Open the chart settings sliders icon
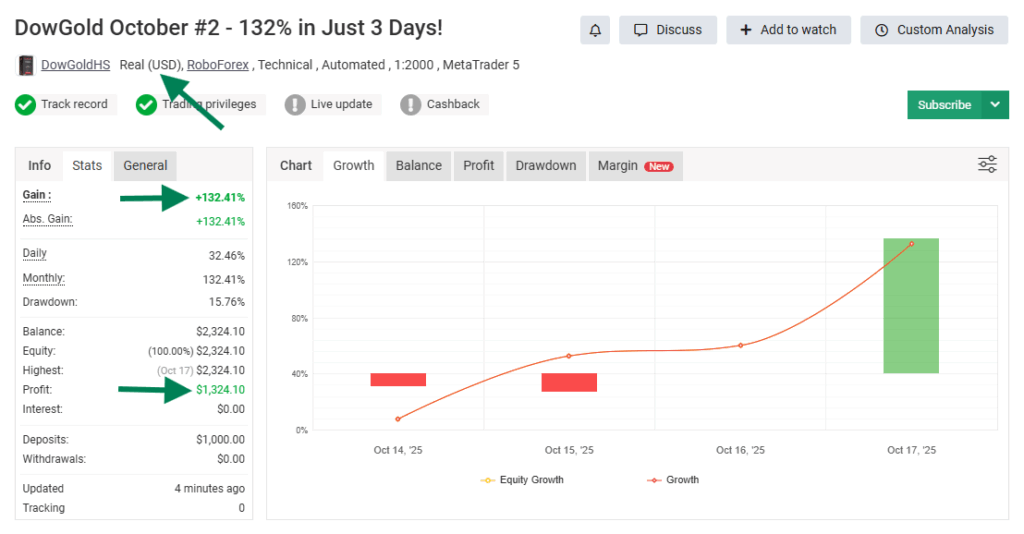 pos(987,165)
